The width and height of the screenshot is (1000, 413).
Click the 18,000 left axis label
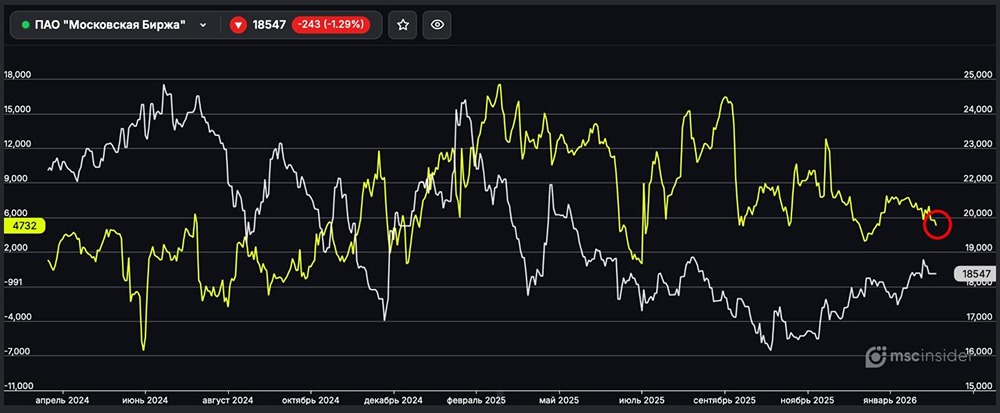tap(17, 75)
